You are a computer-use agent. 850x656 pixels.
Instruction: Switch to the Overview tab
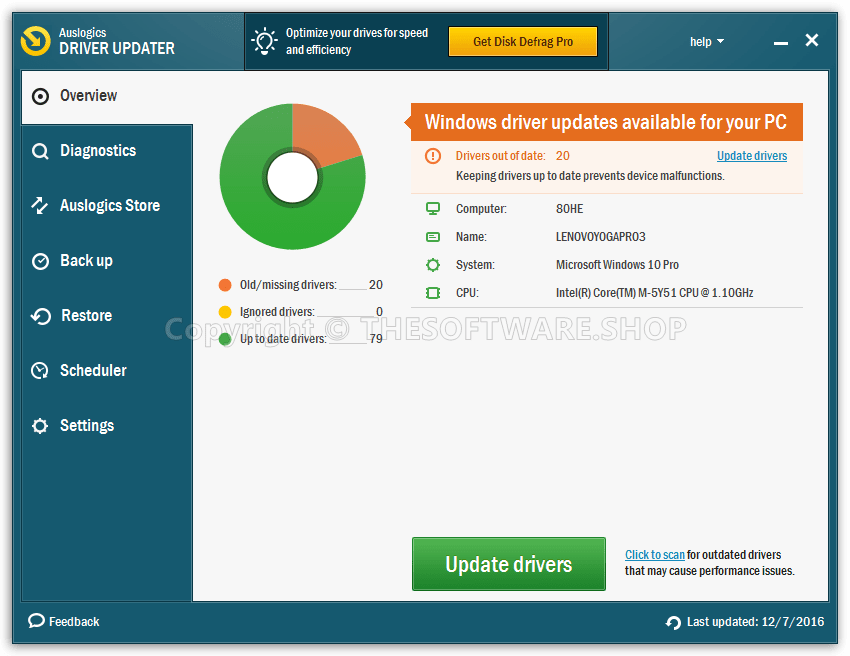point(107,97)
